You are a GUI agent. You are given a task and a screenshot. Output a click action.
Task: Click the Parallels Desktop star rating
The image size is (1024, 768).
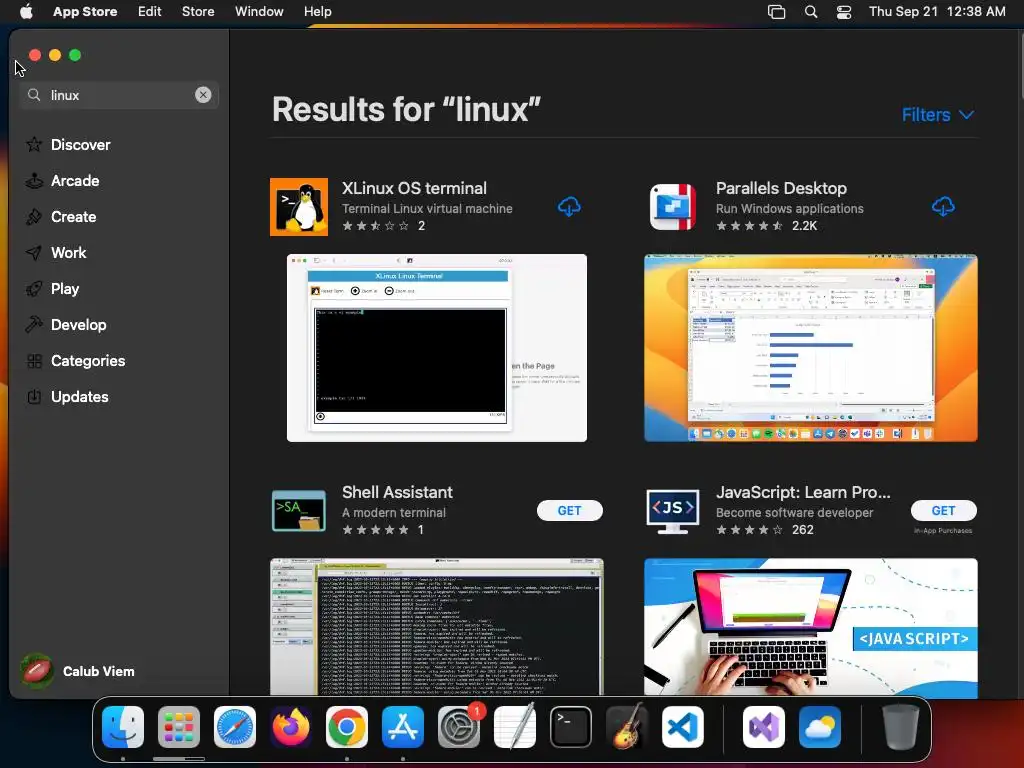click(x=749, y=226)
